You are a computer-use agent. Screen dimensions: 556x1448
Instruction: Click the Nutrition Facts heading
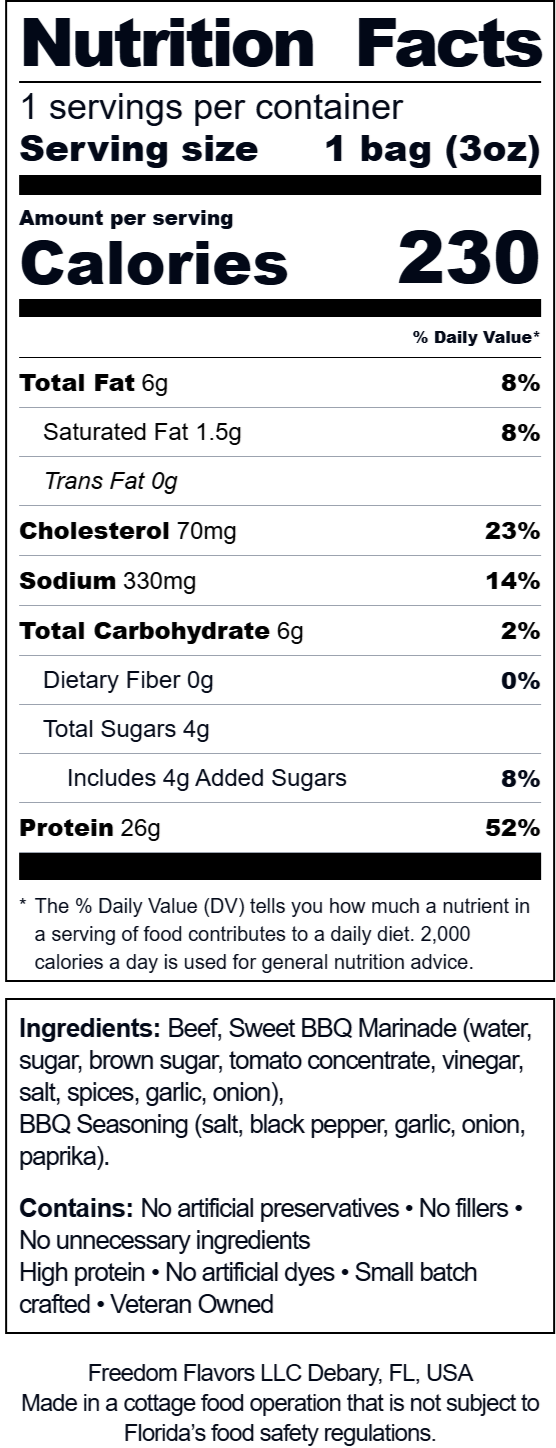click(280, 43)
